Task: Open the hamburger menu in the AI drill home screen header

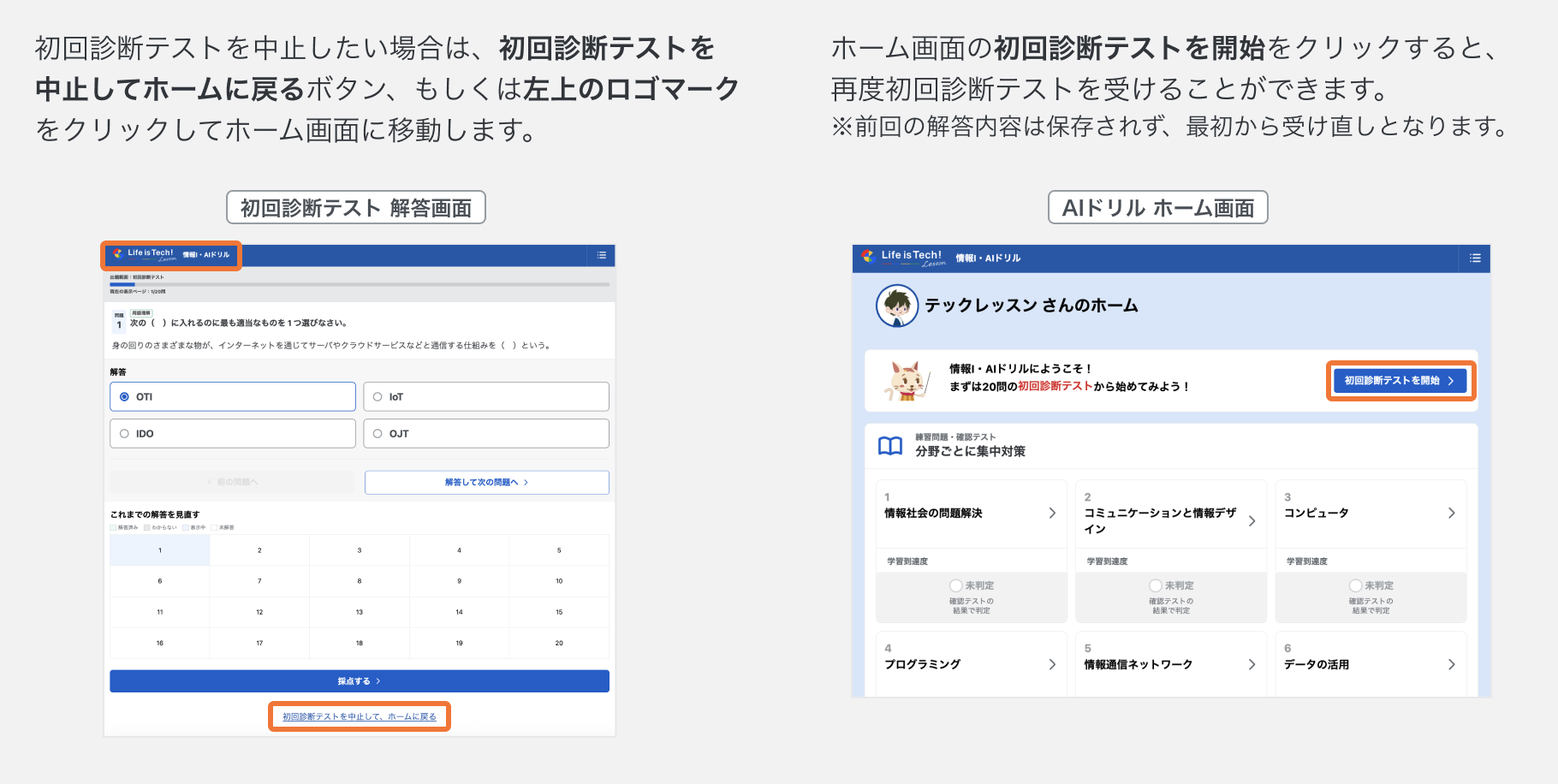Action: [x=1475, y=258]
